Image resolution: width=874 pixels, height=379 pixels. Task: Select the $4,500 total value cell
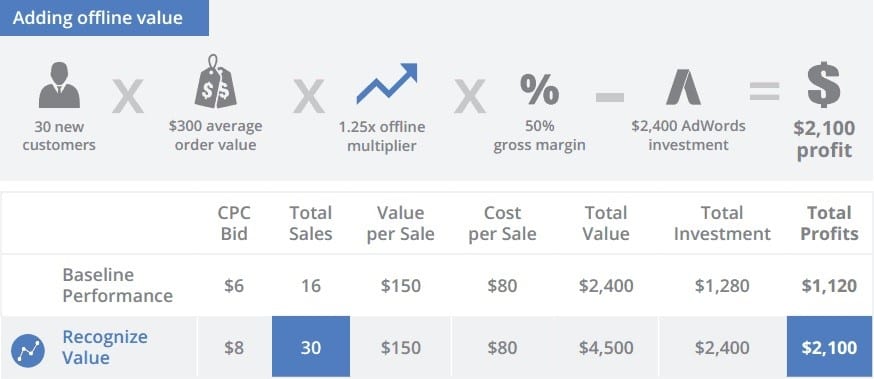[x=606, y=348]
